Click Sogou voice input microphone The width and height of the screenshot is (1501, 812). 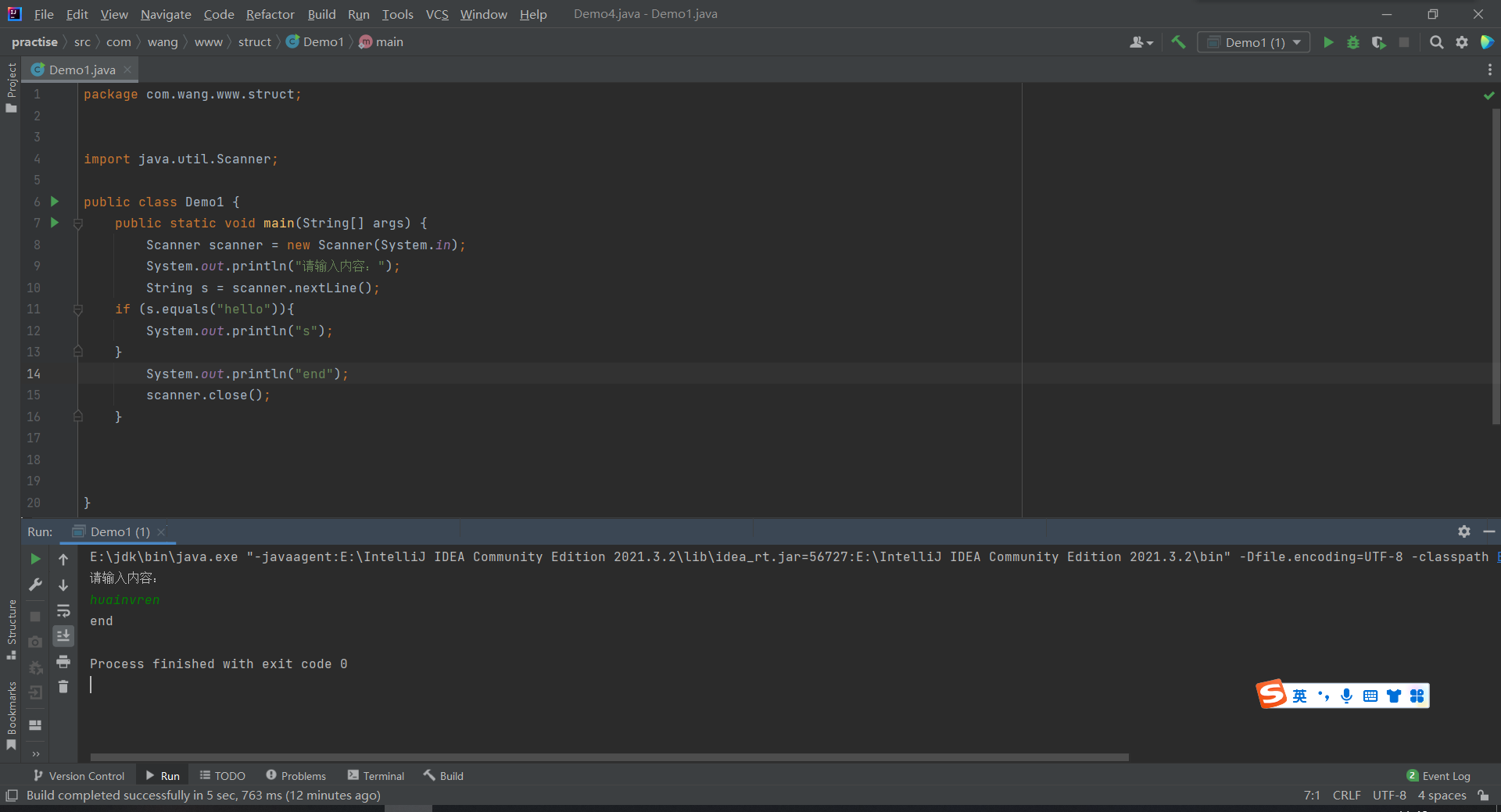(x=1346, y=696)
